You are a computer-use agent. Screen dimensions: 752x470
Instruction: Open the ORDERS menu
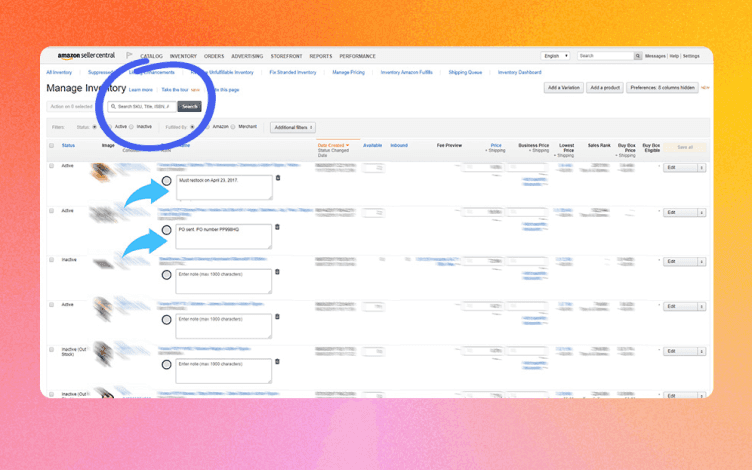coord(214,56)
